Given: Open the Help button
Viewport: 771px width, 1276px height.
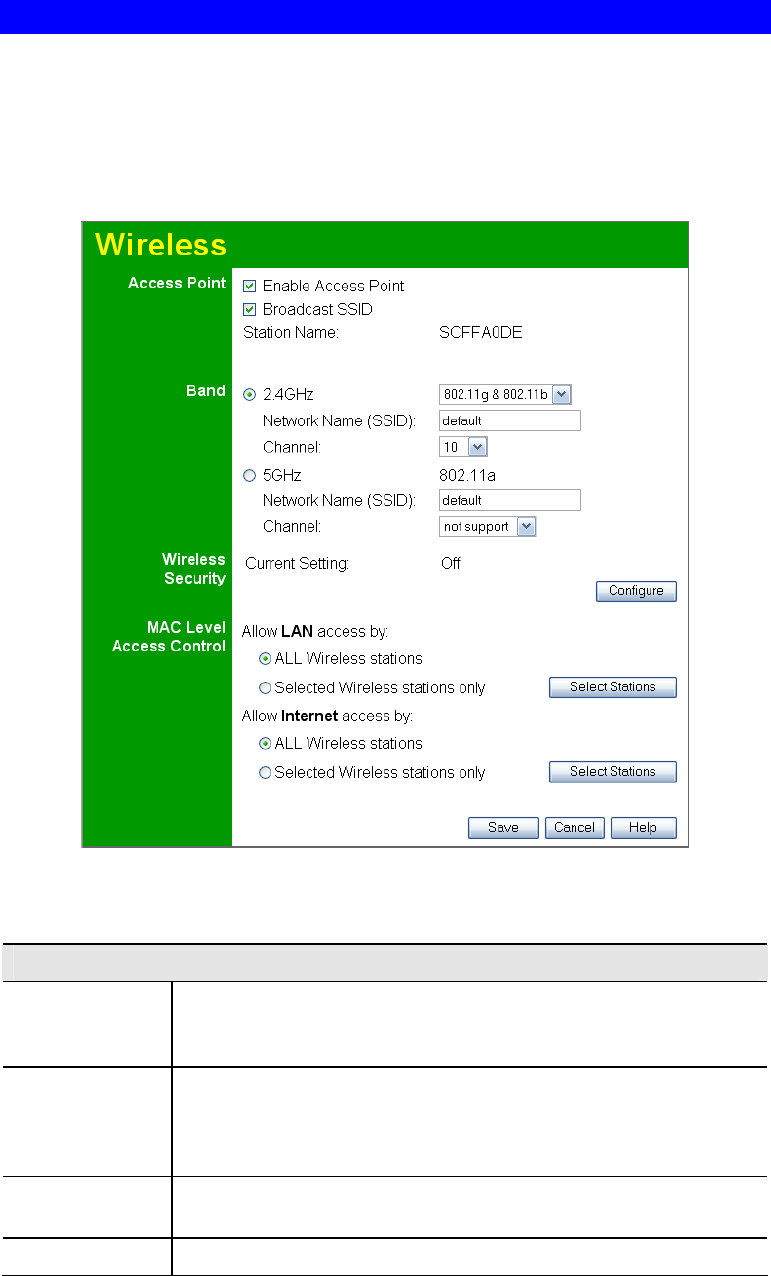Looking at the screenshot, I should 644,828.
